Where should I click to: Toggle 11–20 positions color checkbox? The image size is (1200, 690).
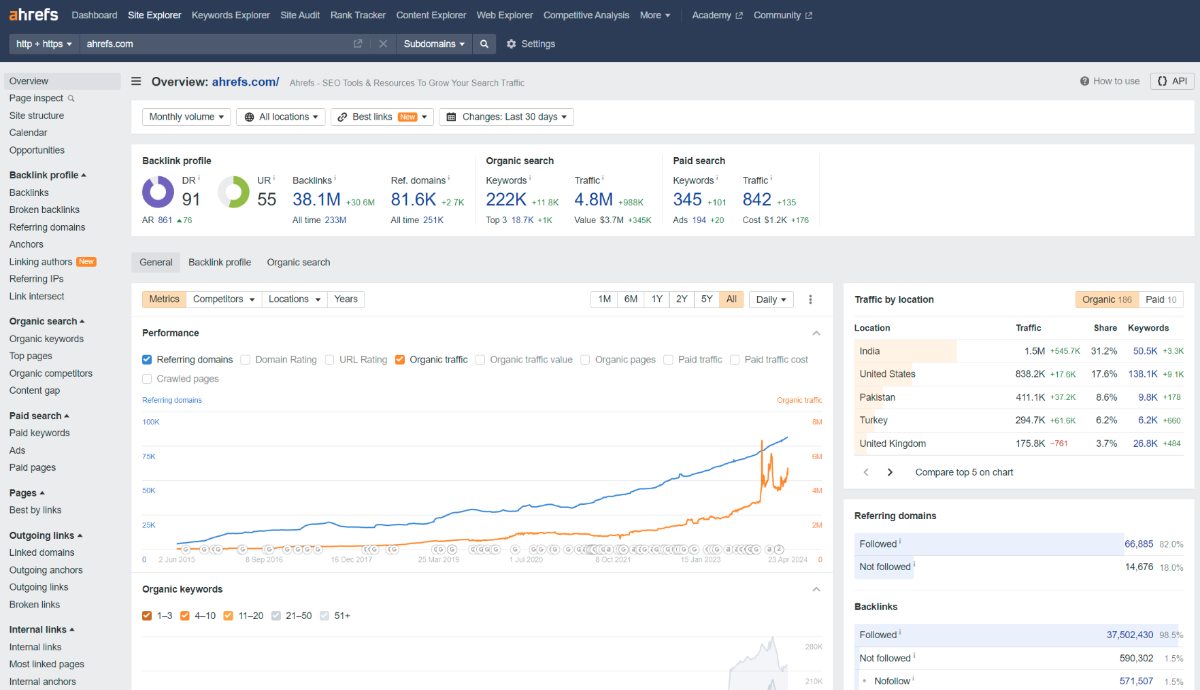tap(228, 616)
